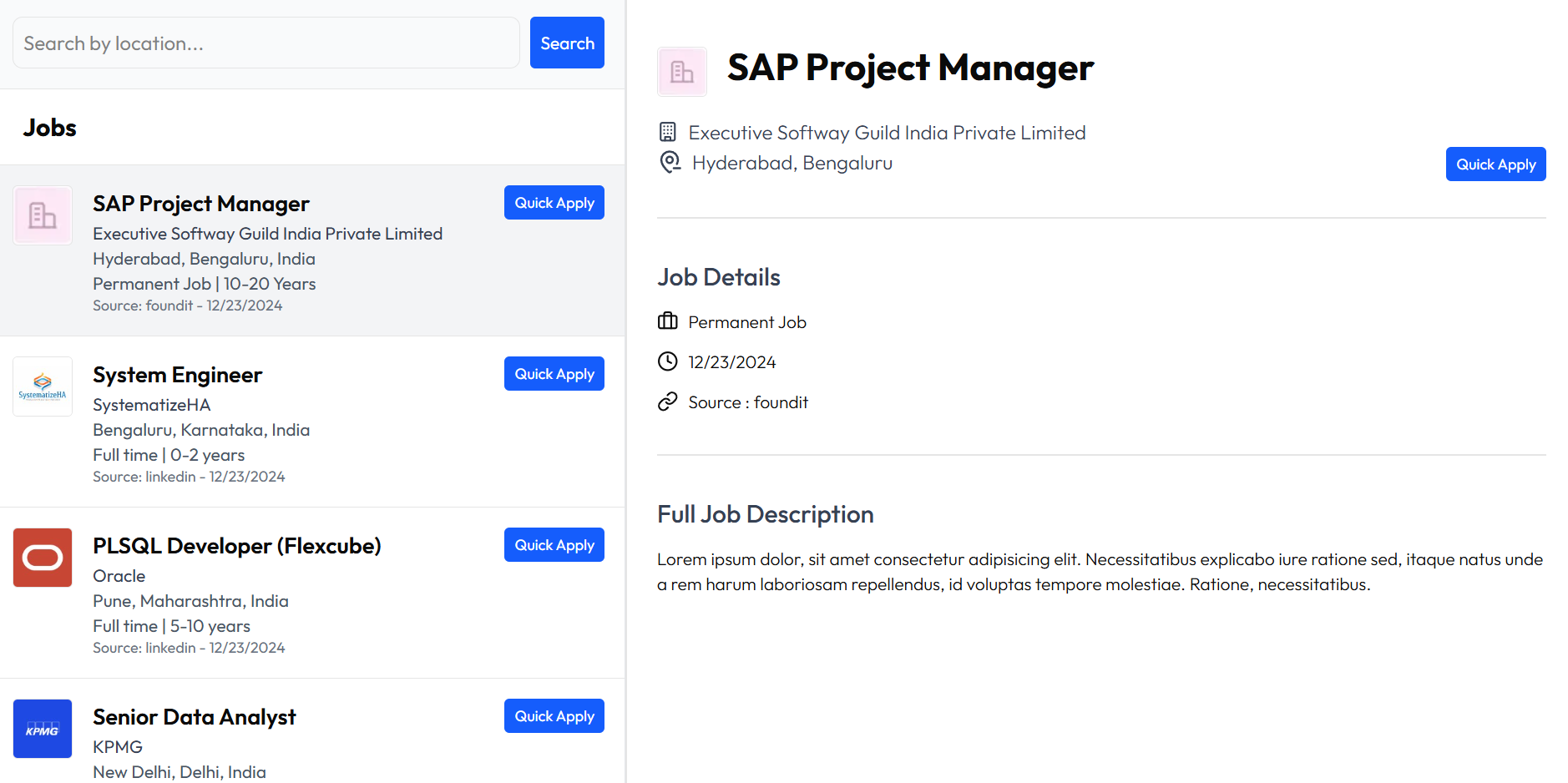Click the company placeholder icon beside detail title
The image size is (1568, 783).
click(682, 72)
